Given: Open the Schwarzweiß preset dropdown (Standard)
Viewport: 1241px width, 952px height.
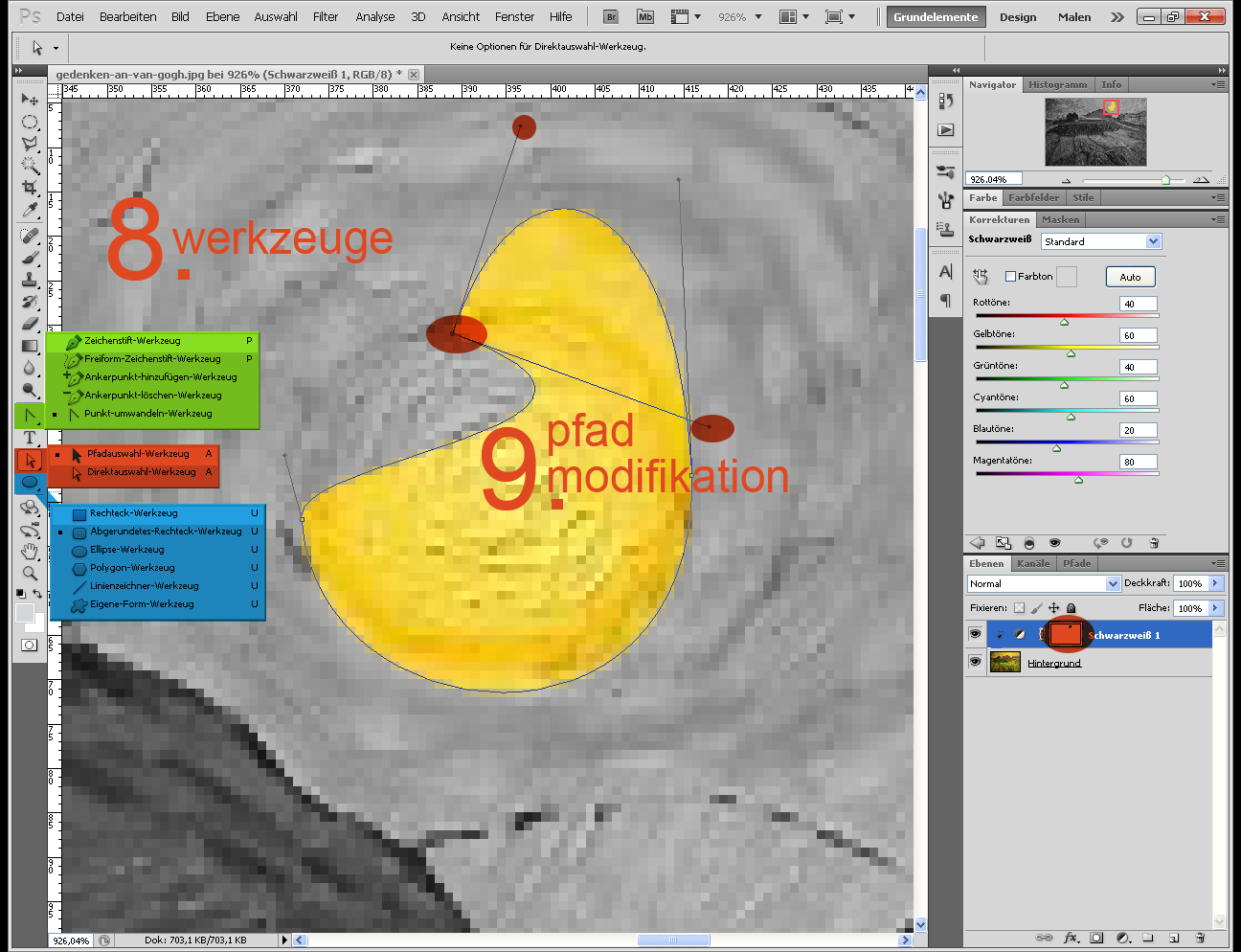Looking at the screenshot, I should pyautogui.click(x=1100, y=241).
